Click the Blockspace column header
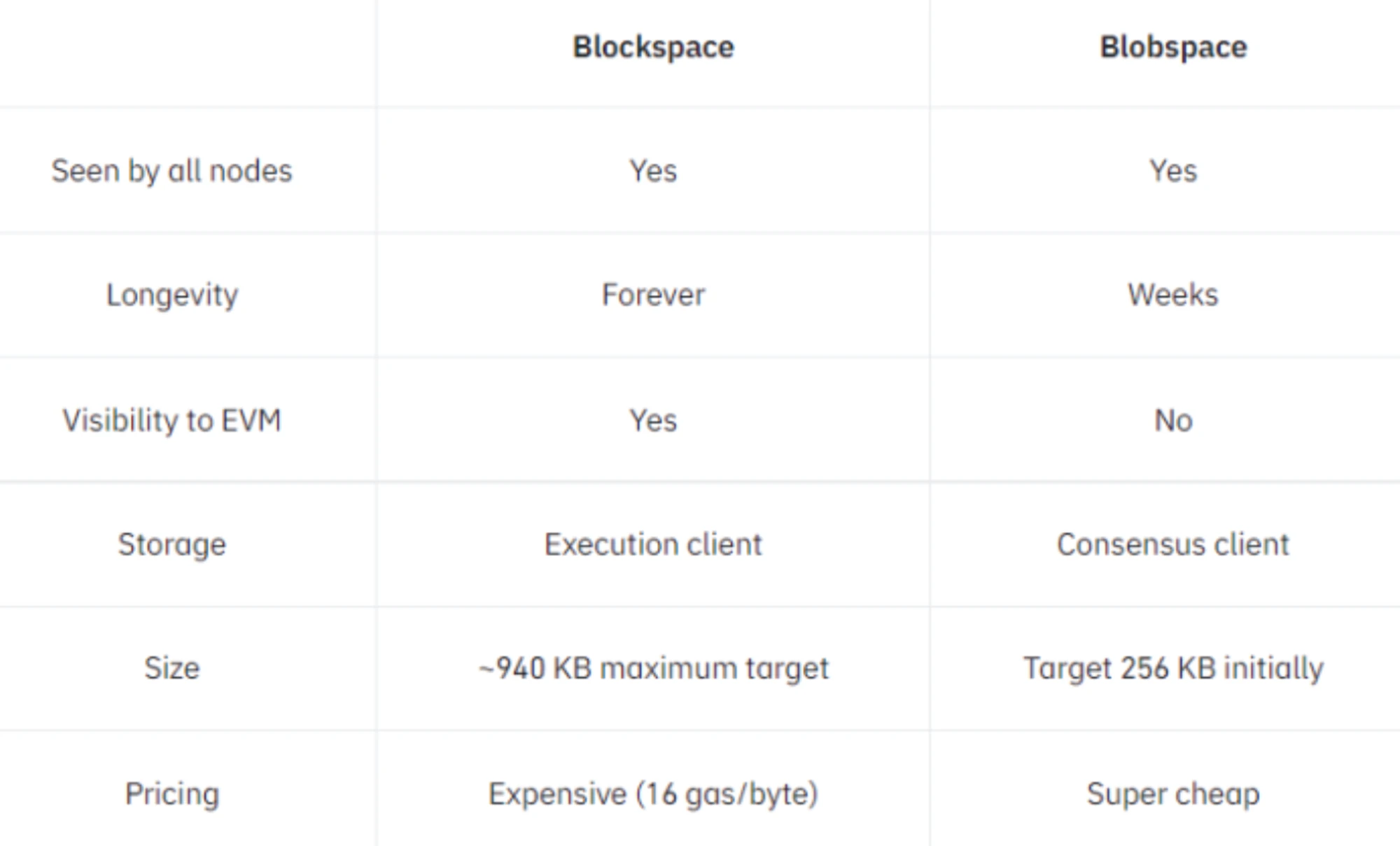Screen dimensions: 1400x846 pyautogui.click(x=653, y=48)
